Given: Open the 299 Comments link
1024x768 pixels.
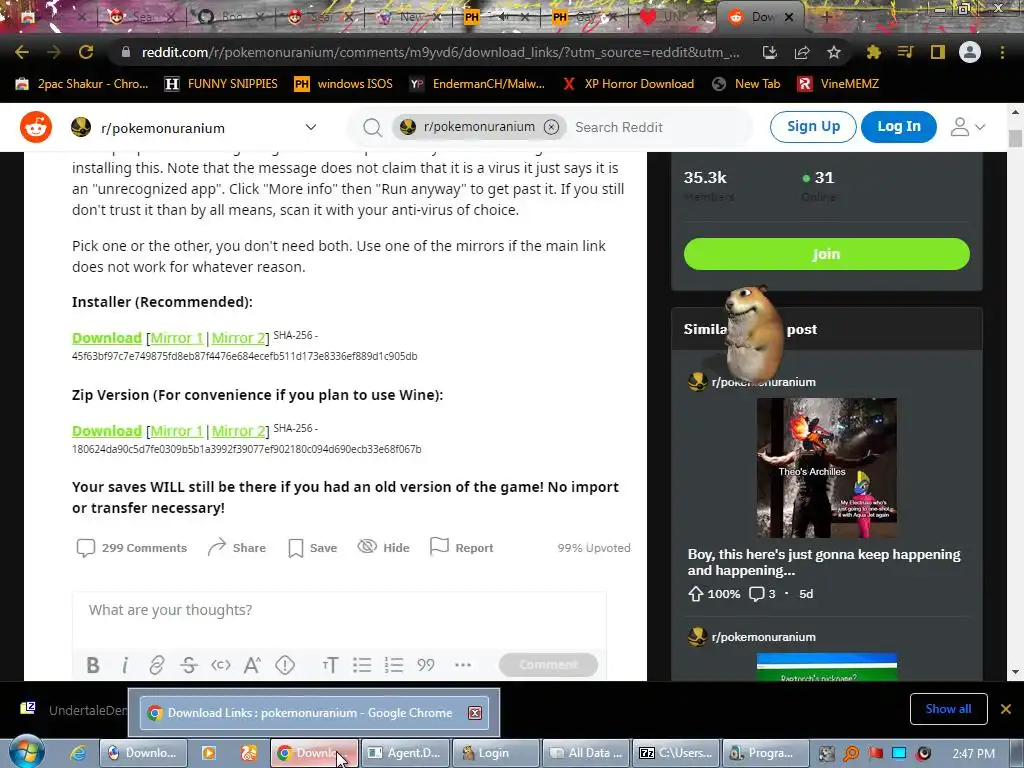Looking at the screenshot, I should pos(132,548).
